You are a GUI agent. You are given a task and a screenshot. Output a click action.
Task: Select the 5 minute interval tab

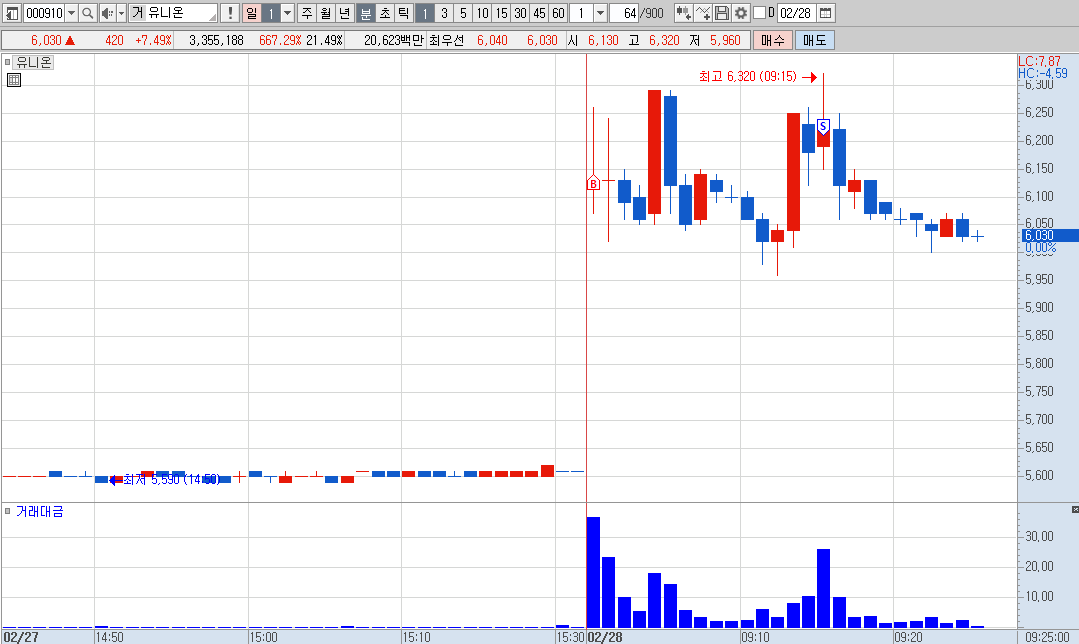(463, 13)
